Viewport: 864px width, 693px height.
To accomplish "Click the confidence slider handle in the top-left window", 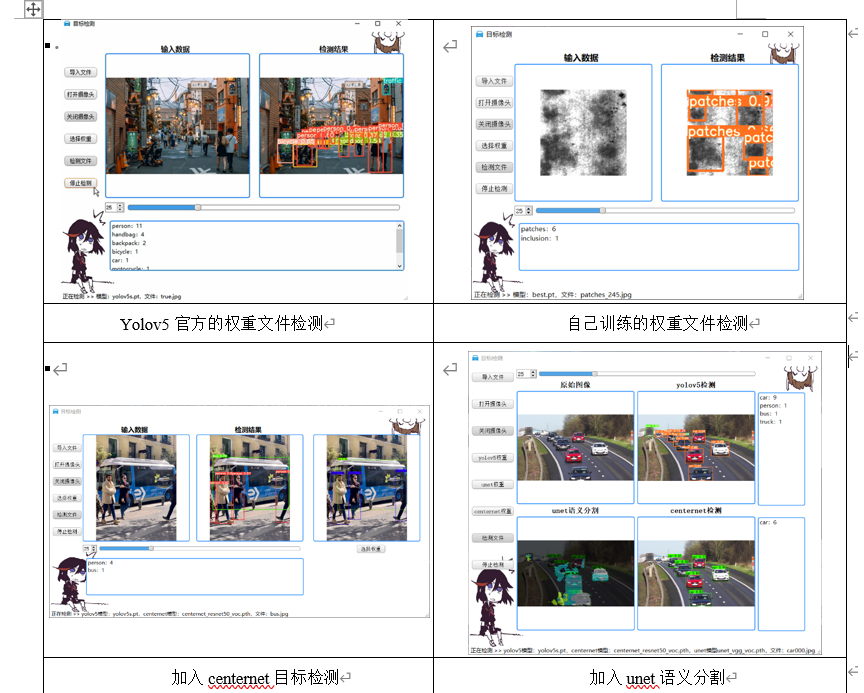I will coord(198,207).
